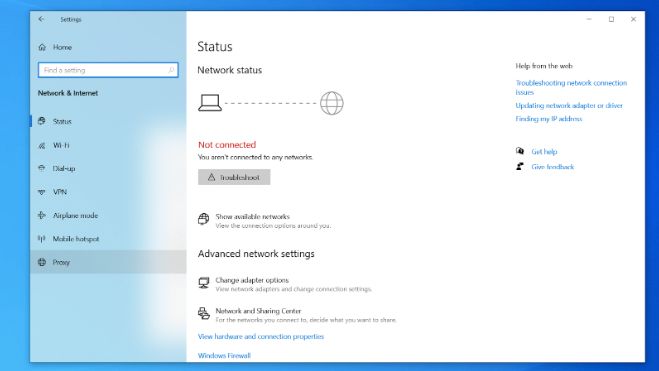The height and width of the screenshot is (371, 659).
Task: Focus the Find a setting search box
Action: [x=108, y=70]
